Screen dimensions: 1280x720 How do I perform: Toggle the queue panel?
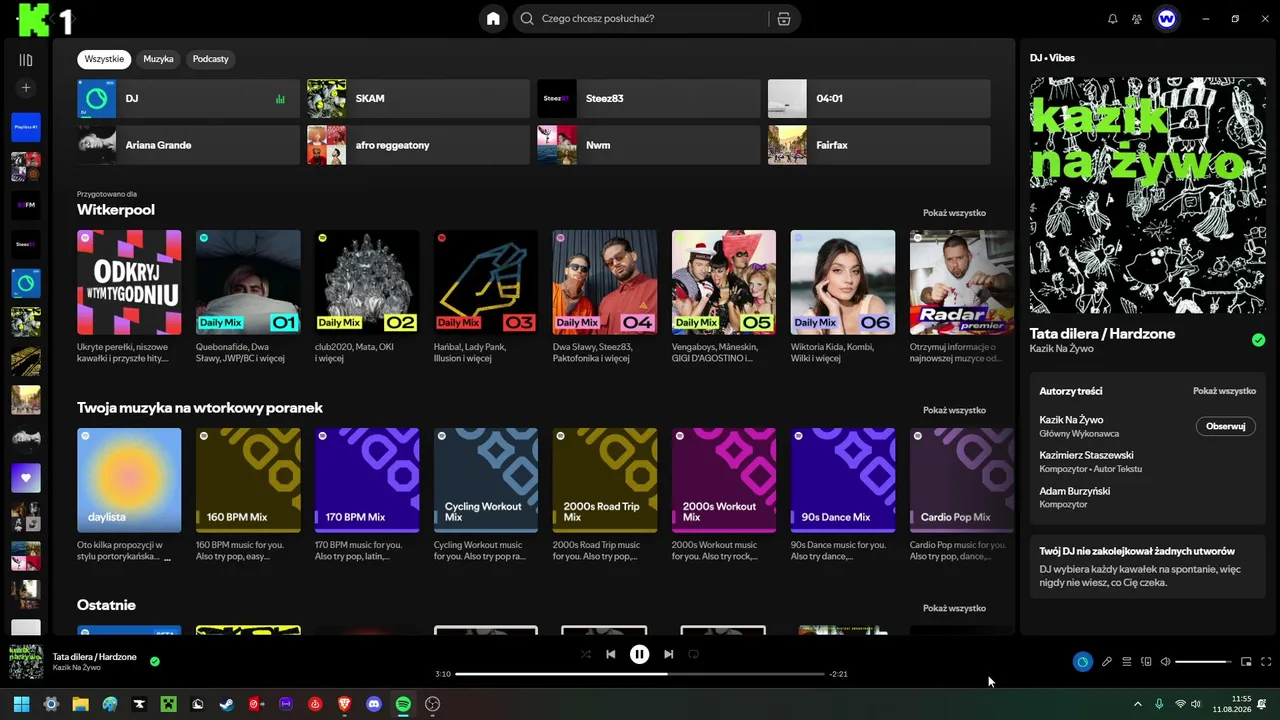point(1126,661)
